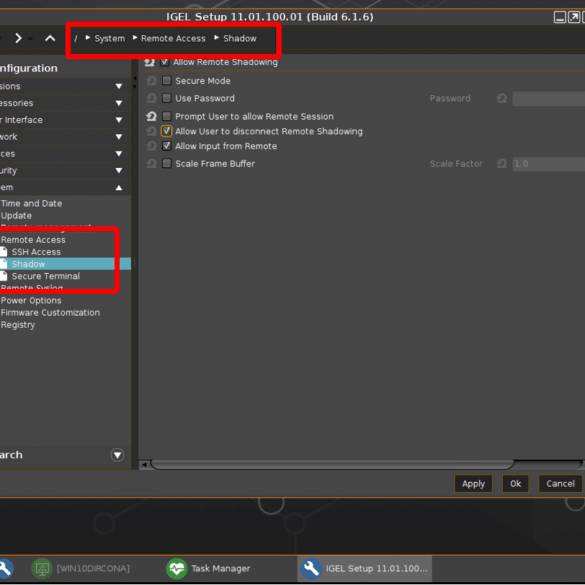585x585 pixels.
Task: Reset icon beside Allow Remote Shadowing
Action: (150, 62)
